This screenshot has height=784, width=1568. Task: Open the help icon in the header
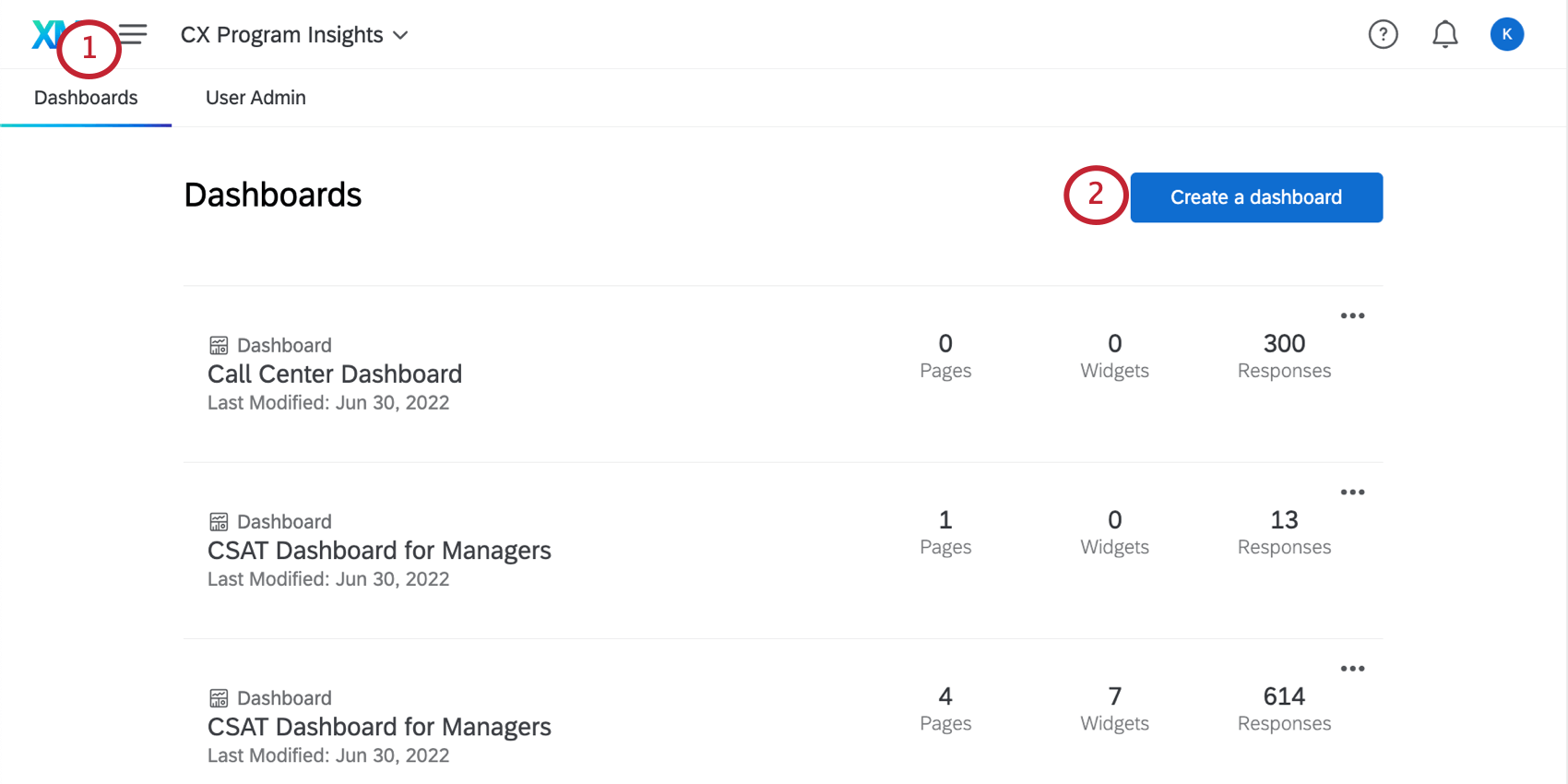coord(1383,34)
